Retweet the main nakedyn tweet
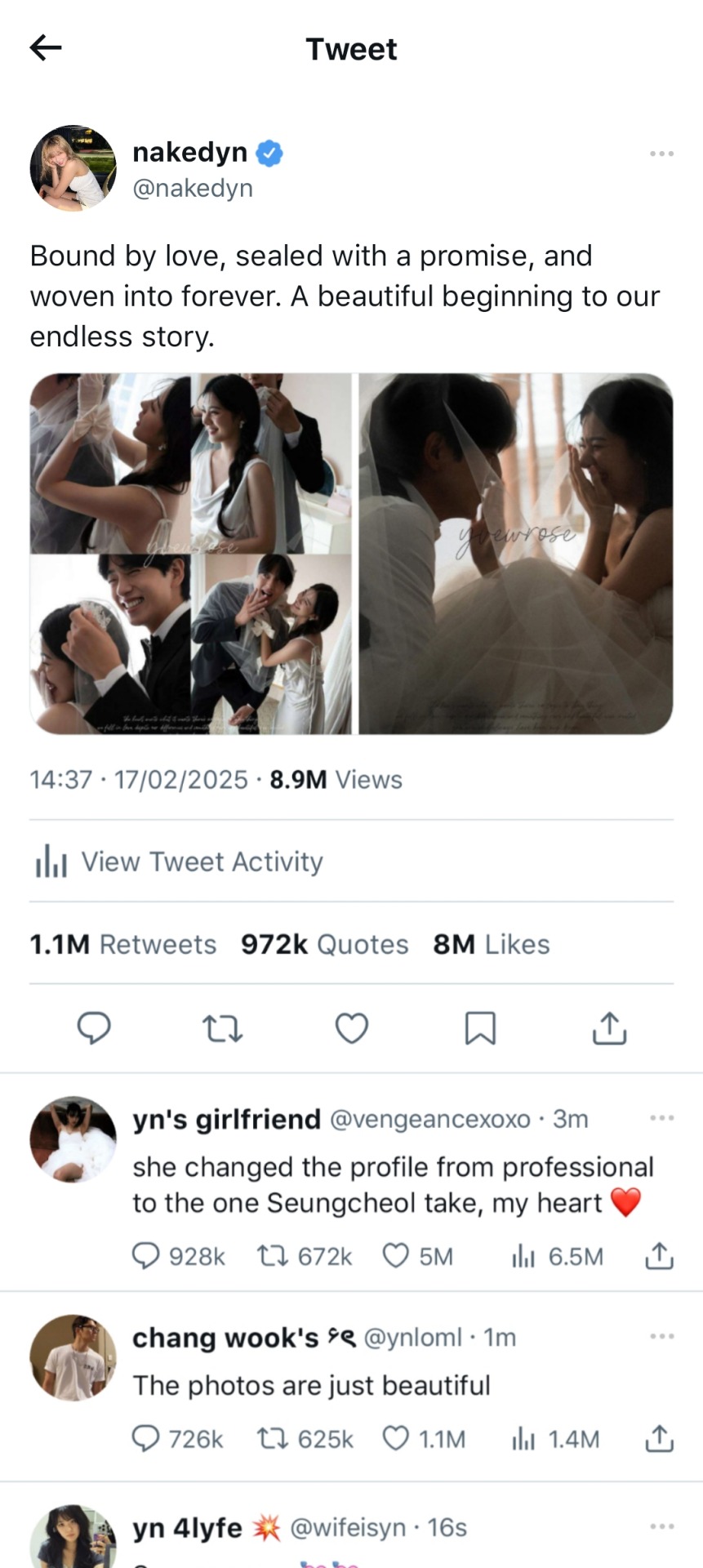The height and width of the screenshot is (1568, 703). pos(222,1028)
